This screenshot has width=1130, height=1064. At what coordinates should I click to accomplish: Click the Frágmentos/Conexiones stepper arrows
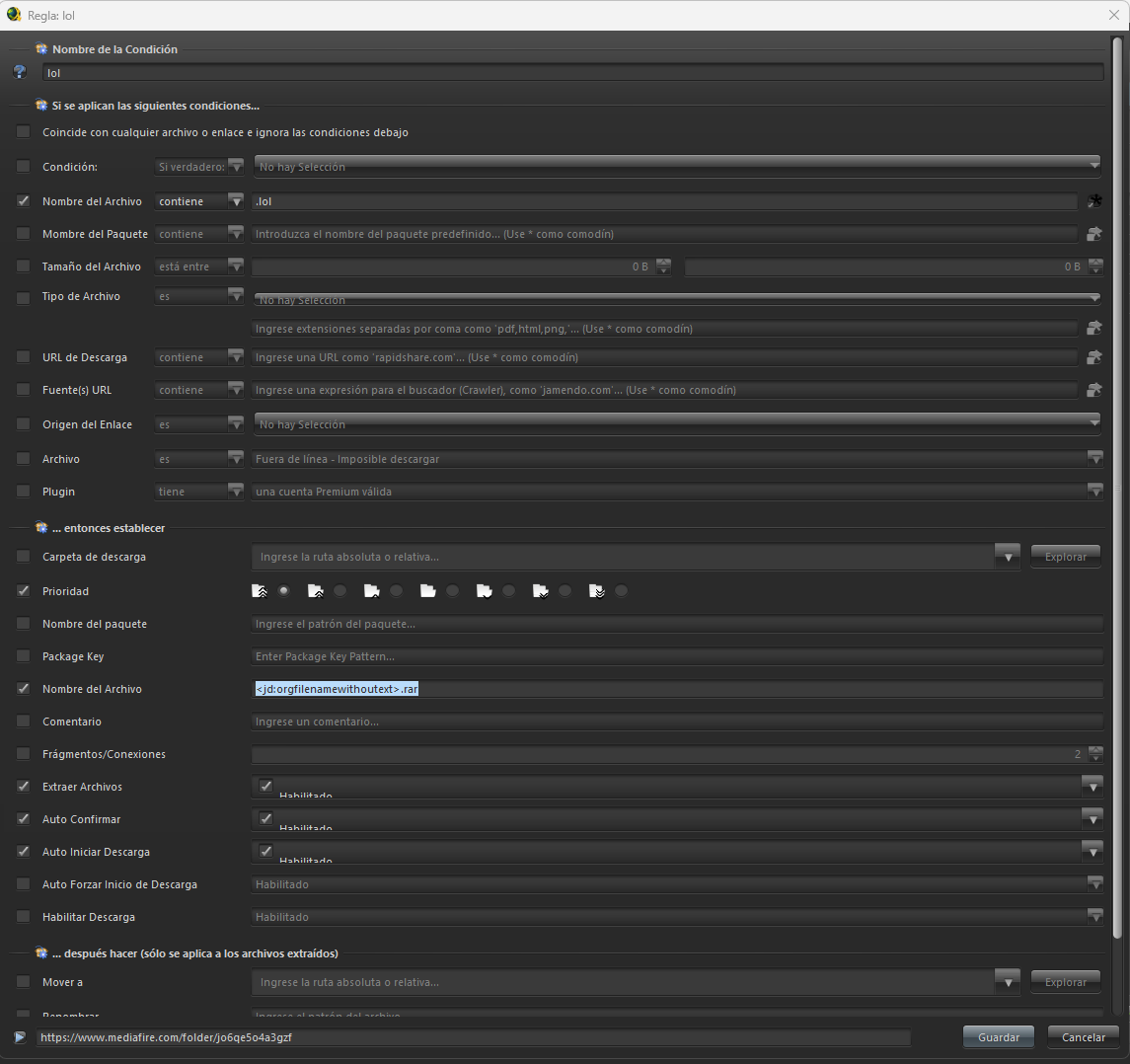[1095, 754]
